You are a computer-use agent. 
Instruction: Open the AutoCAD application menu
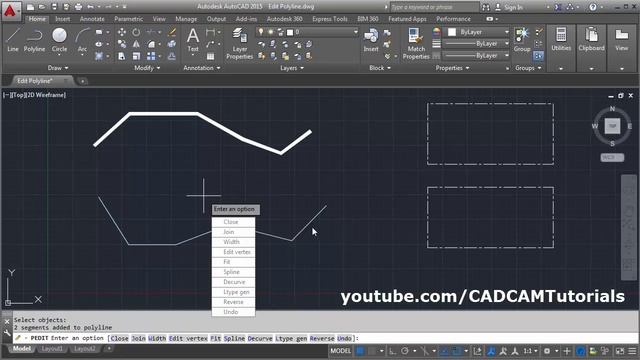[10, 11]
